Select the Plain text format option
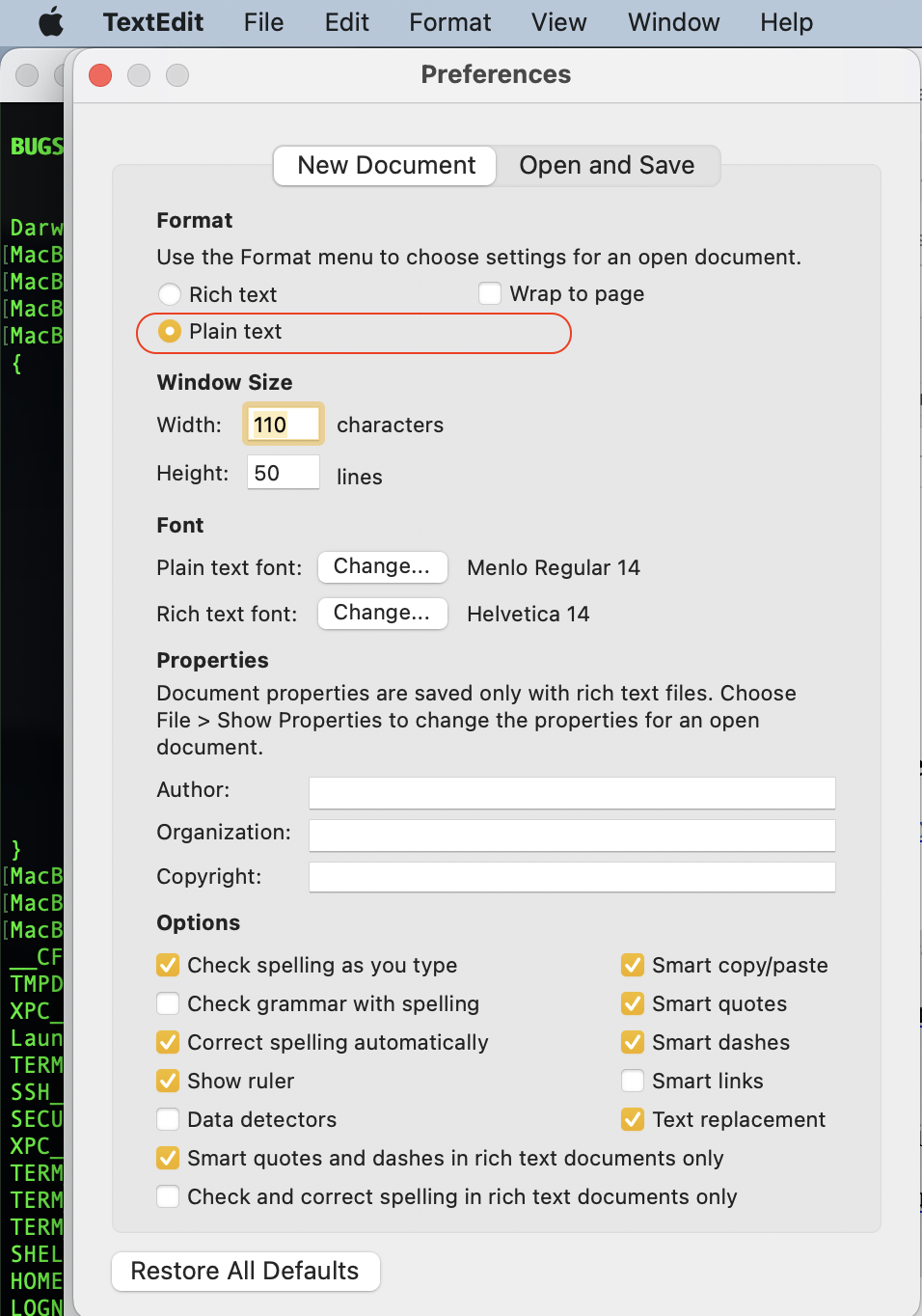922x1316 pixels. coord(170,331)
